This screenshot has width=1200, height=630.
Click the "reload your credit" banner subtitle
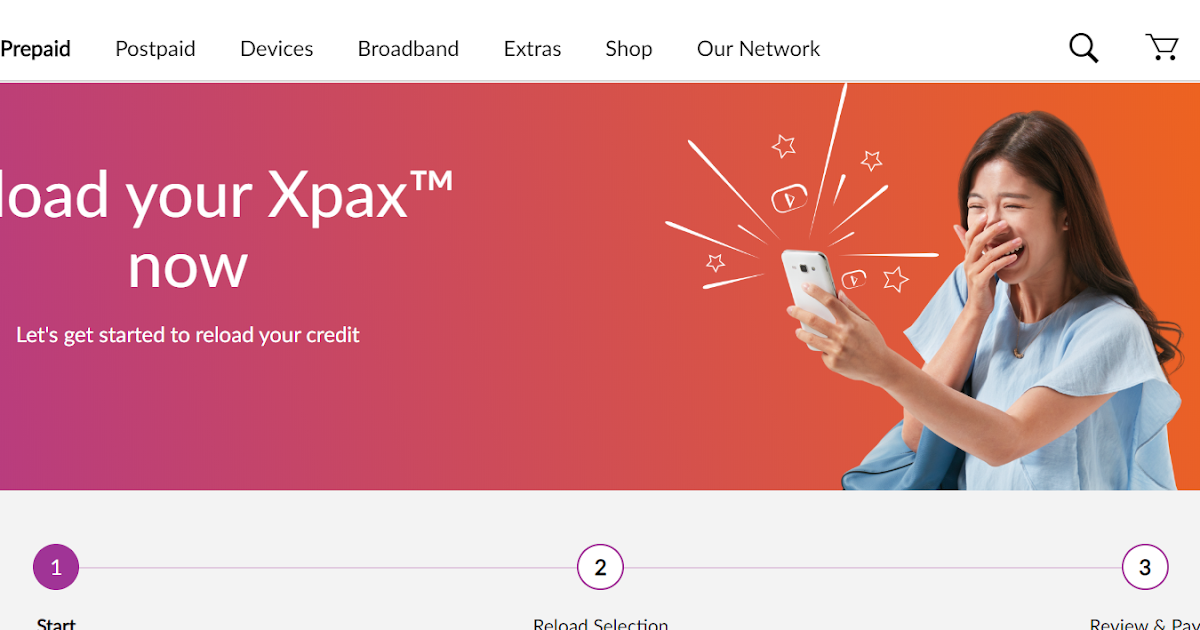point(188,335)
